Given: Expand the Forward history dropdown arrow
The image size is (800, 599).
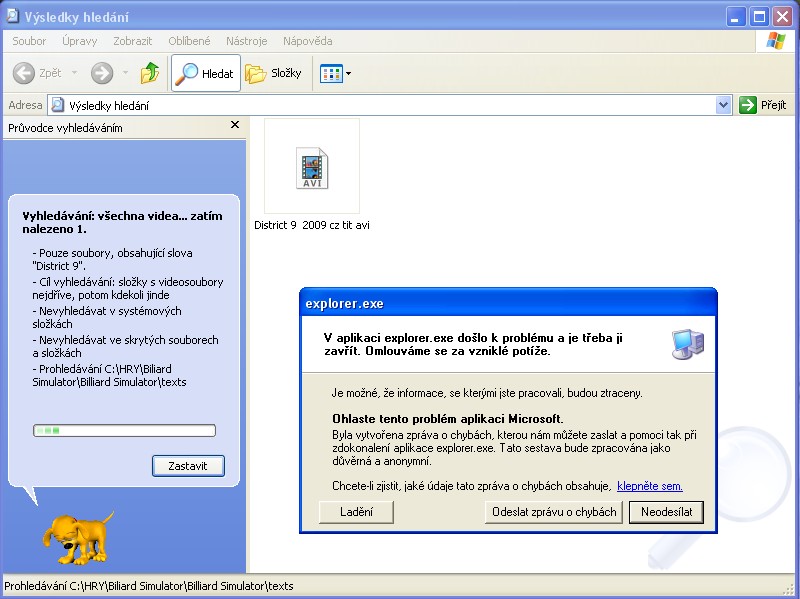Looking at the screenshot, I should [126, 73].
